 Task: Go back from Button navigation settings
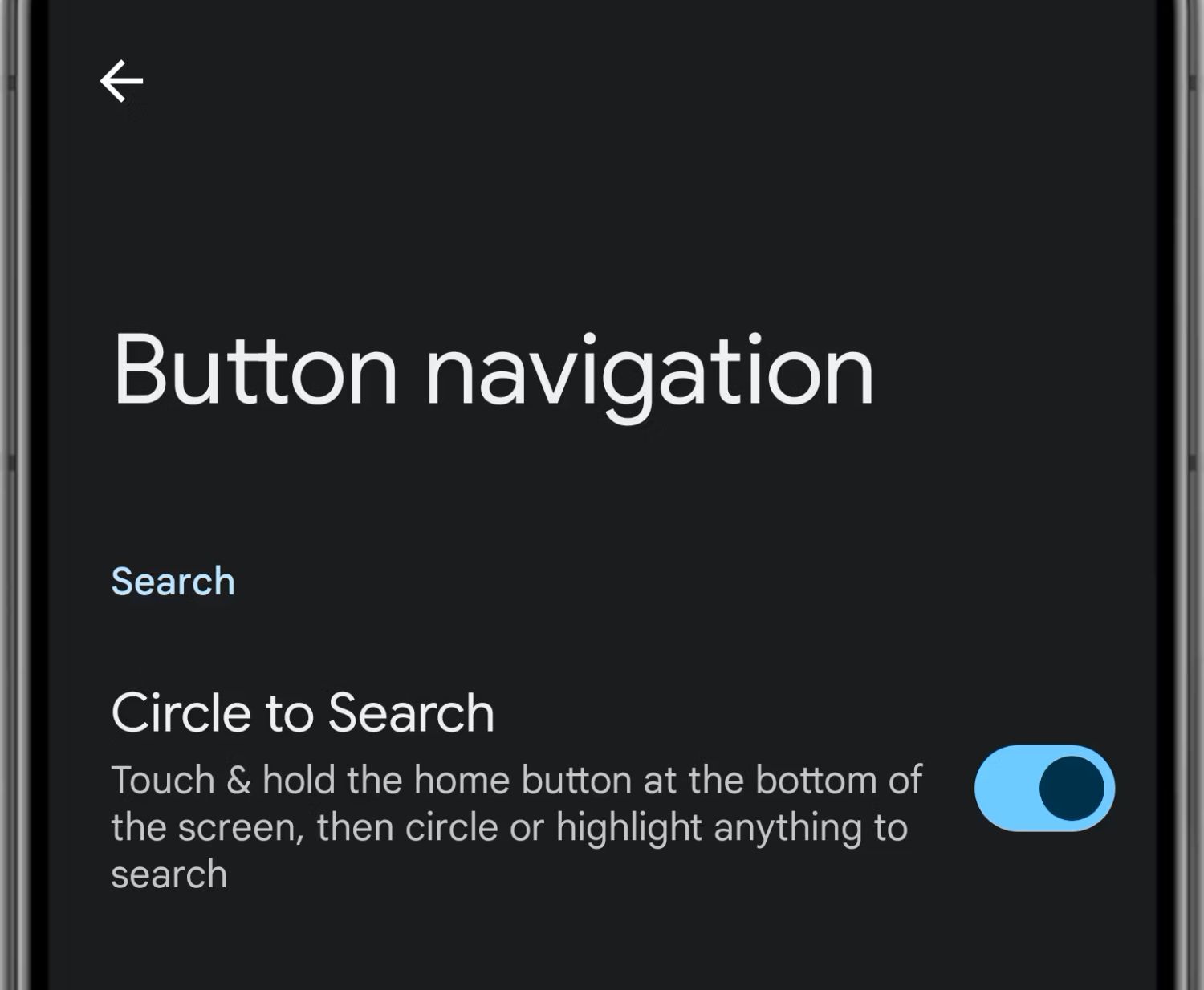(x=121, y=81)
